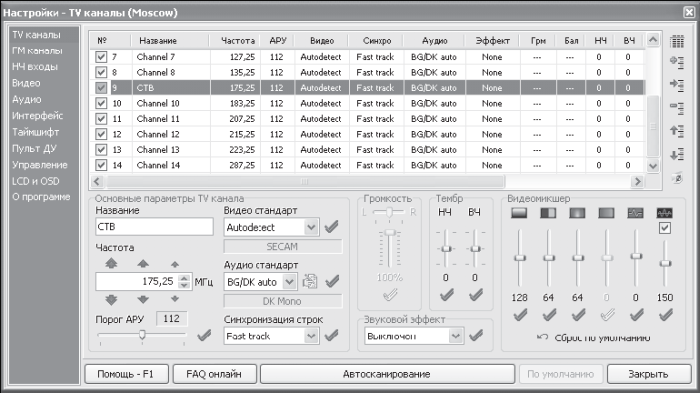This screenshot has height=393, width=700.
Task: Click first videomixer brightness icon
Action: click(519, 213)
